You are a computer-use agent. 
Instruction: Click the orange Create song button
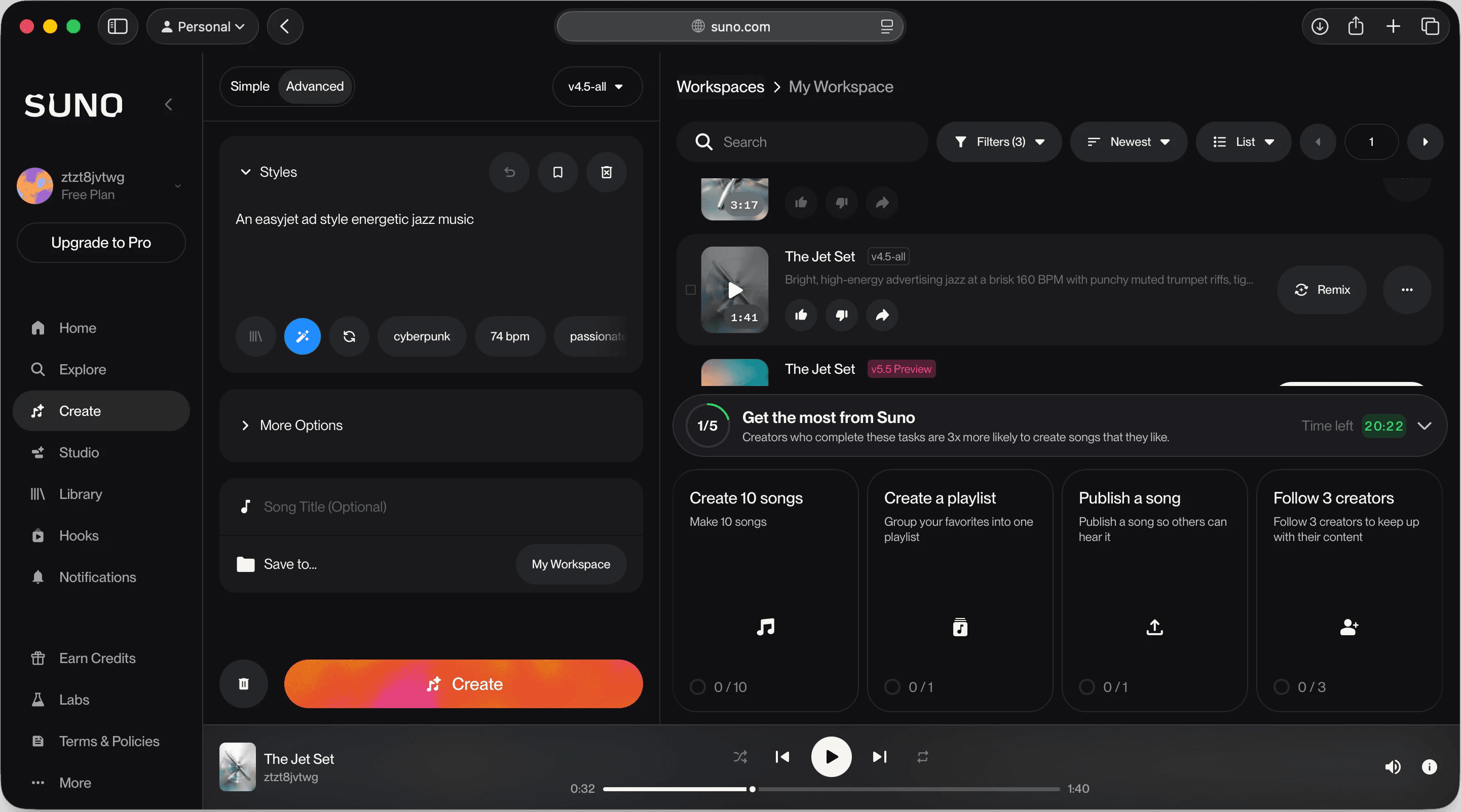pyautogui.click(x=463, y=684)
